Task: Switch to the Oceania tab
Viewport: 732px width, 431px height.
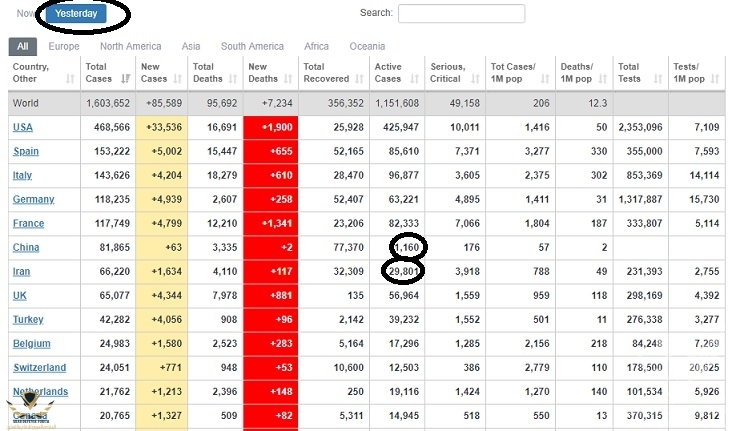Action: (367, 46)
